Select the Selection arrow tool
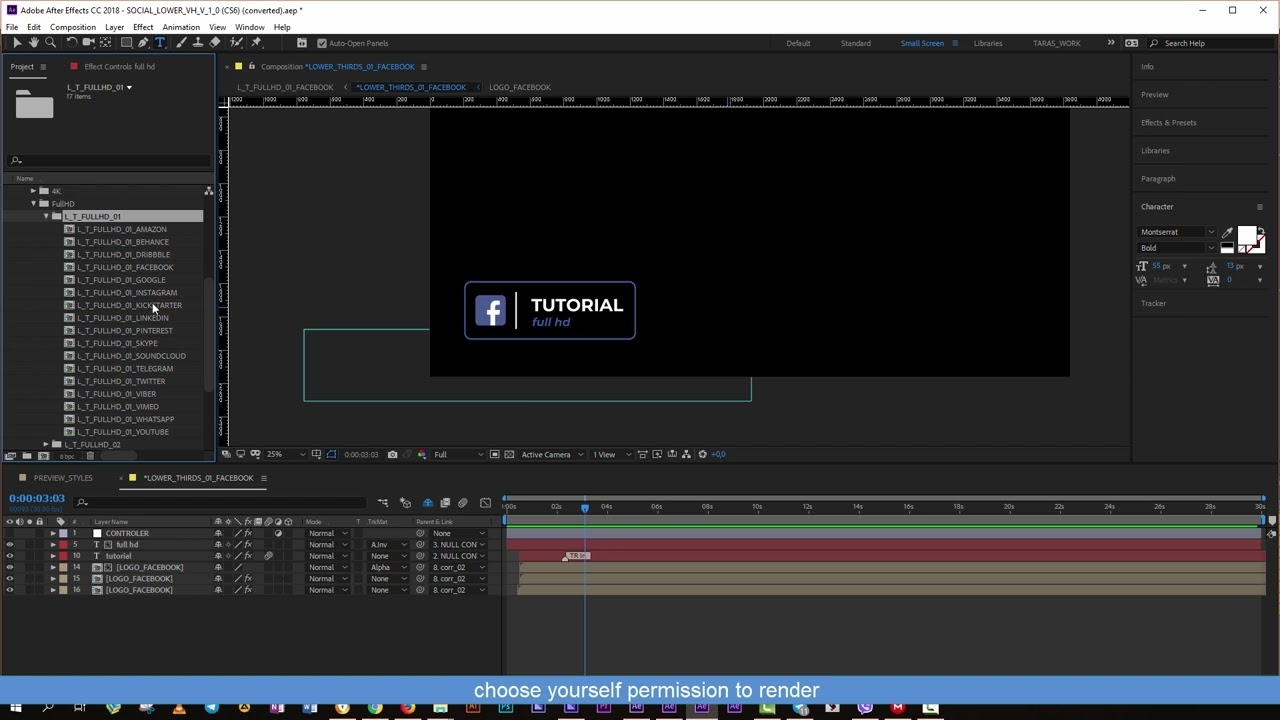 (16, 43)
